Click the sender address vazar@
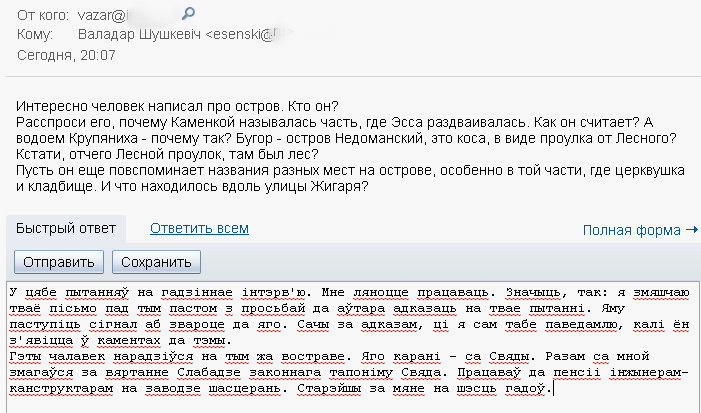Screen dimensions: 701x413 (x=100, y=16)
